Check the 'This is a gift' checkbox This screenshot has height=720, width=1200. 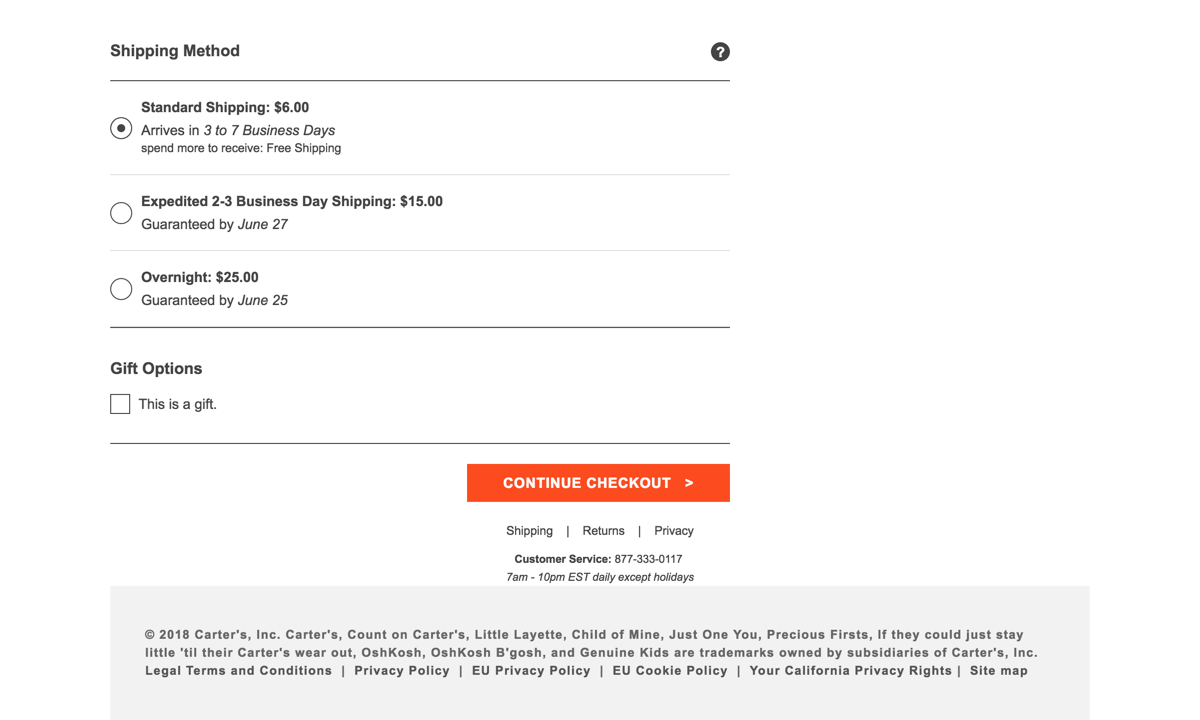coord(120,404)
